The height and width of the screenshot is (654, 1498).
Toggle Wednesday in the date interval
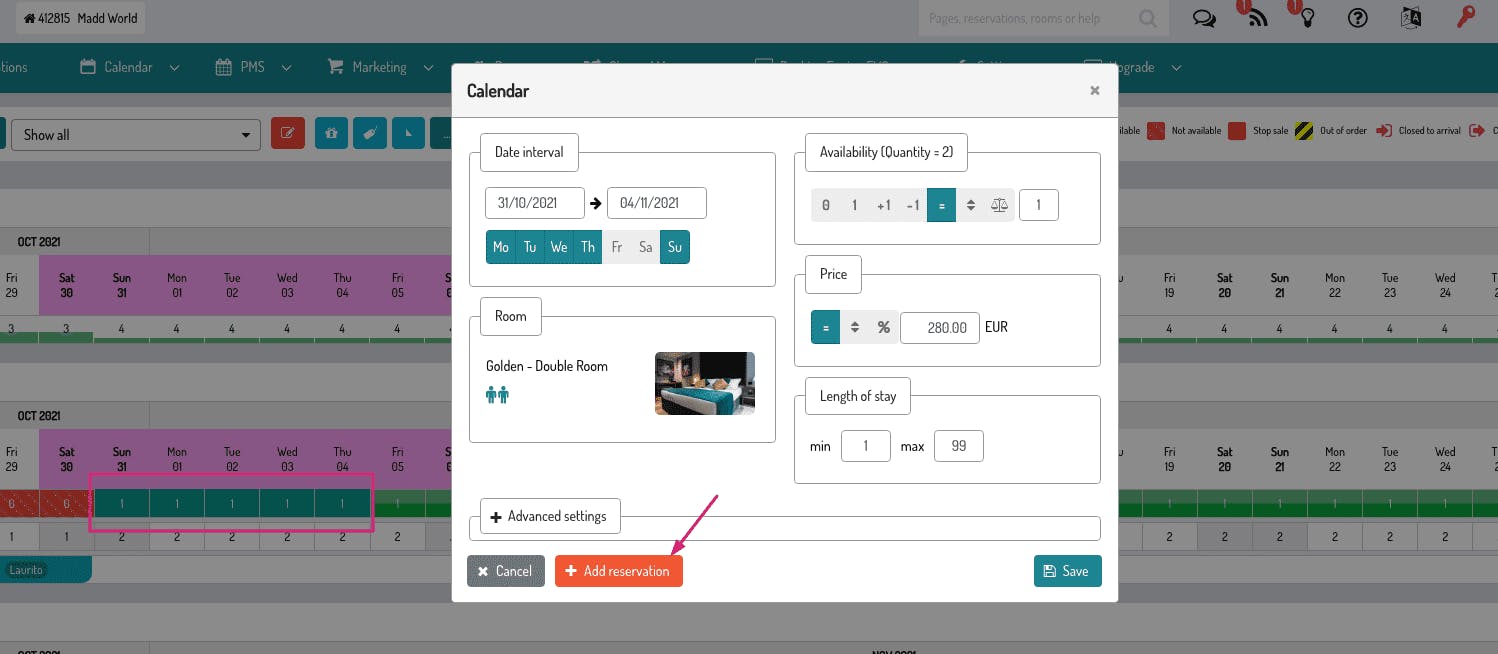pyautogui.click(x=559, y=247)
